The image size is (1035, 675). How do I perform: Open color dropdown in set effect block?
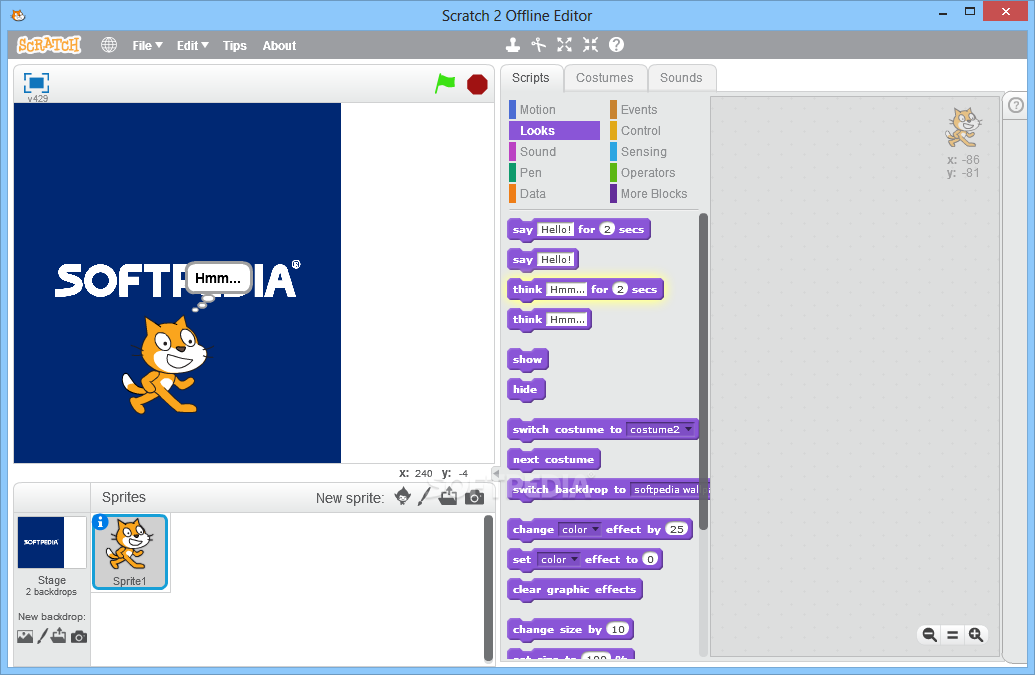(558, 560)
